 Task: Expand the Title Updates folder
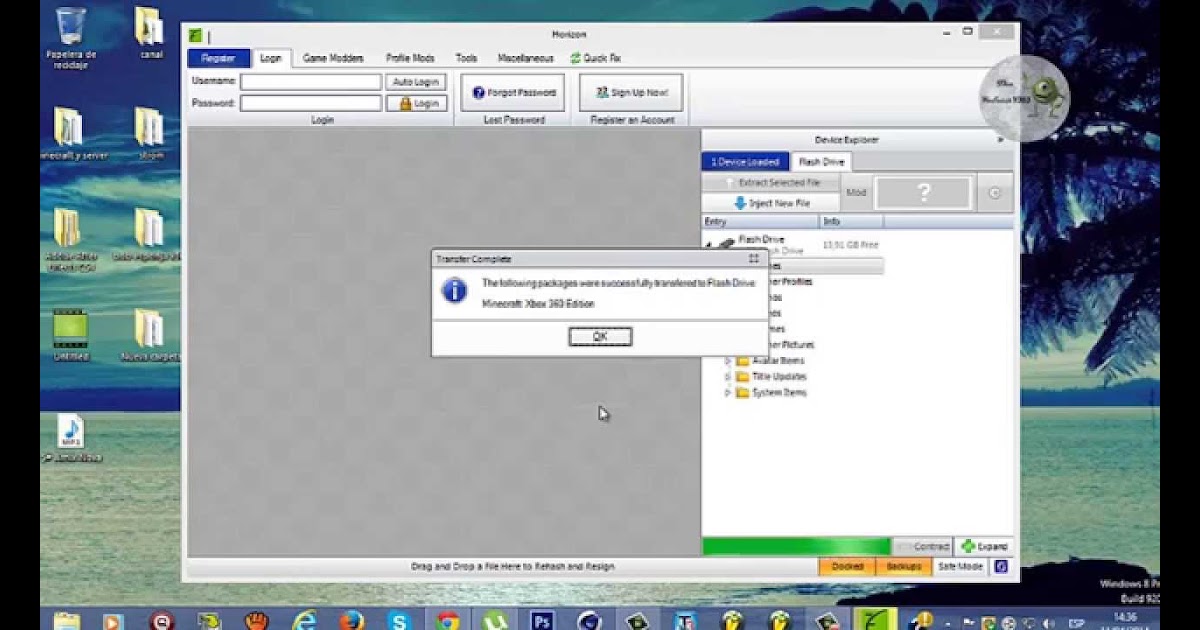tap(727, 377)
